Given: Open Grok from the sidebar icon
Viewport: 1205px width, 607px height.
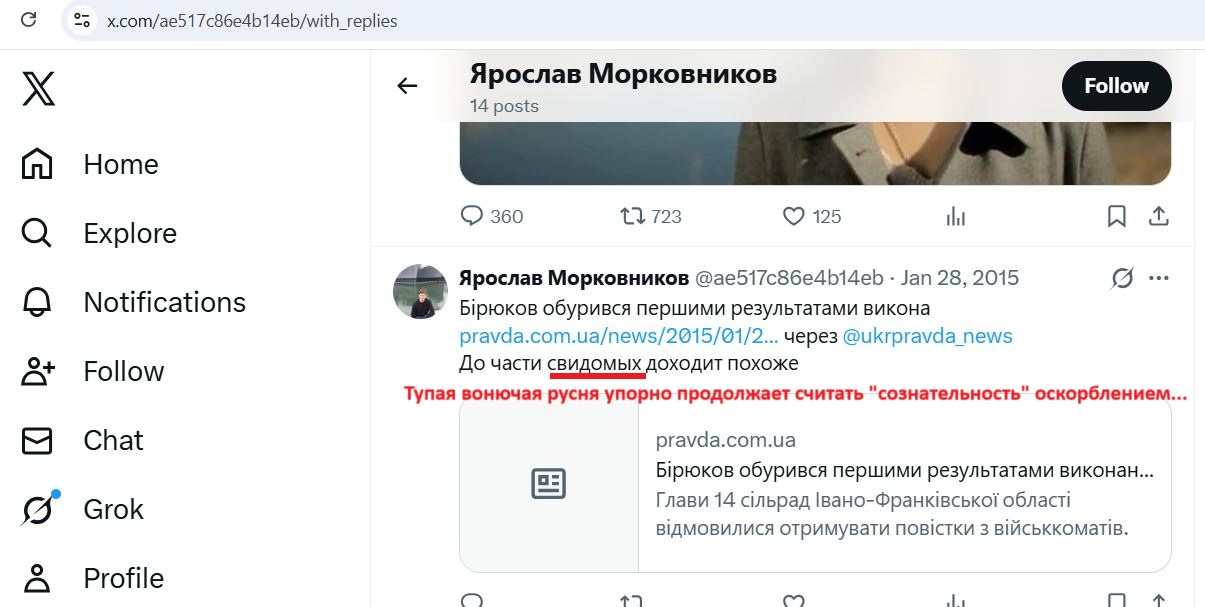Looking at the screenshot, I should [36, 509].
